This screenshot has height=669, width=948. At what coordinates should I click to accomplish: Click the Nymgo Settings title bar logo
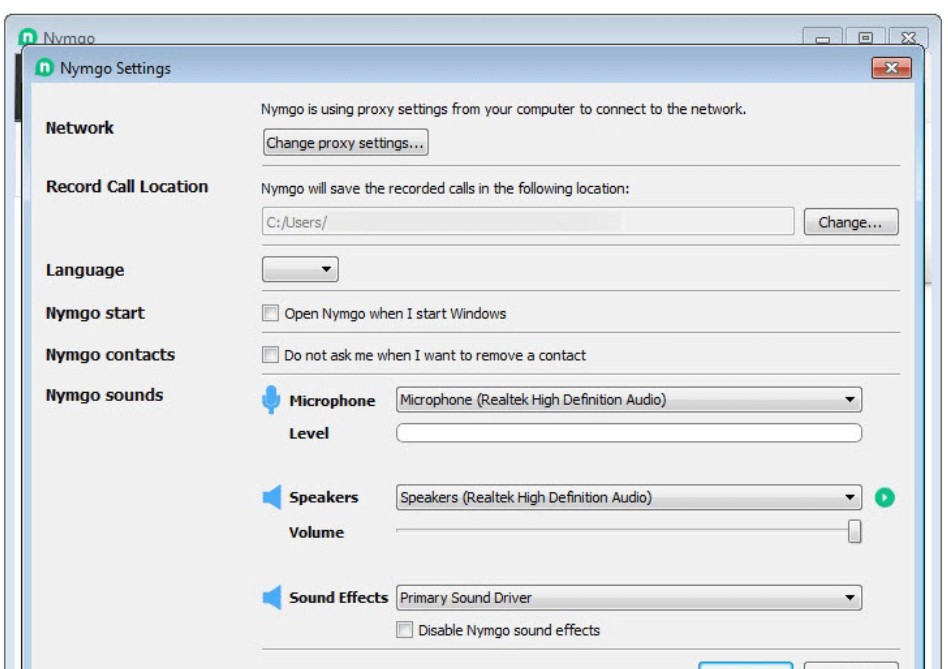pyautogui.click(x=44, y=68)
